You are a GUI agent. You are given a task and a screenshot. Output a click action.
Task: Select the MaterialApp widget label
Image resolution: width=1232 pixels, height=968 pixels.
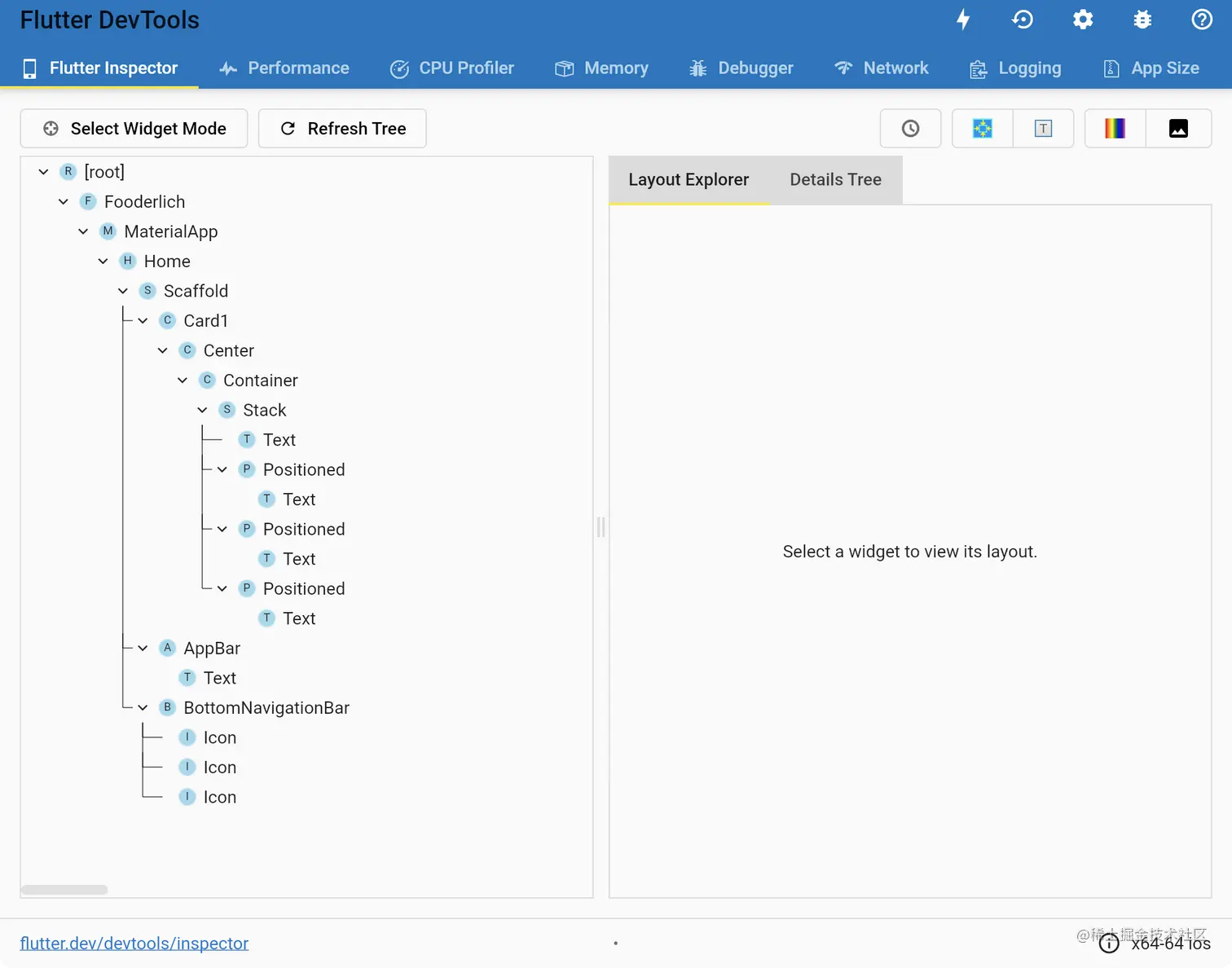[x=171, y=232]
